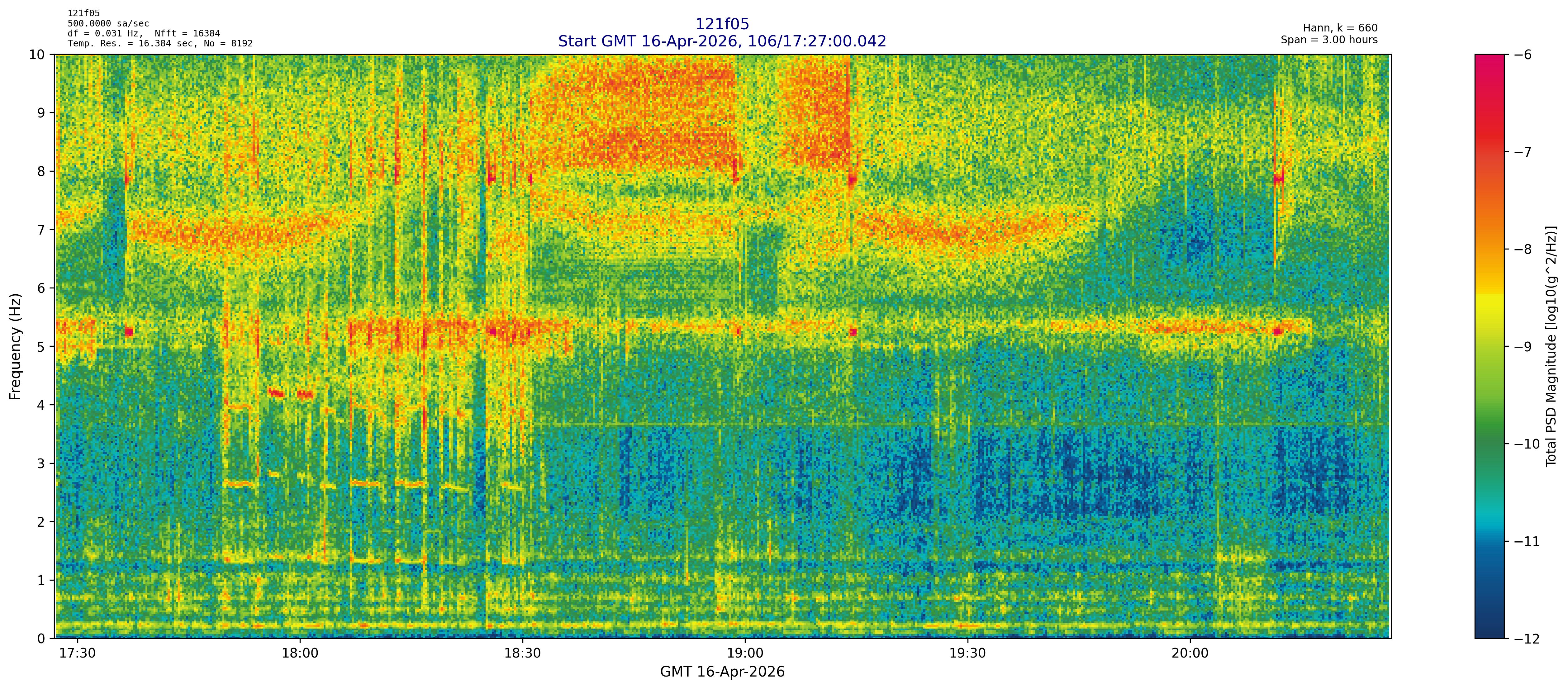The height and width of the screenshot is (689, 1568).
Task: Click the 'Frequency (Hz)' y-axis label
Action: coord(15,346)
